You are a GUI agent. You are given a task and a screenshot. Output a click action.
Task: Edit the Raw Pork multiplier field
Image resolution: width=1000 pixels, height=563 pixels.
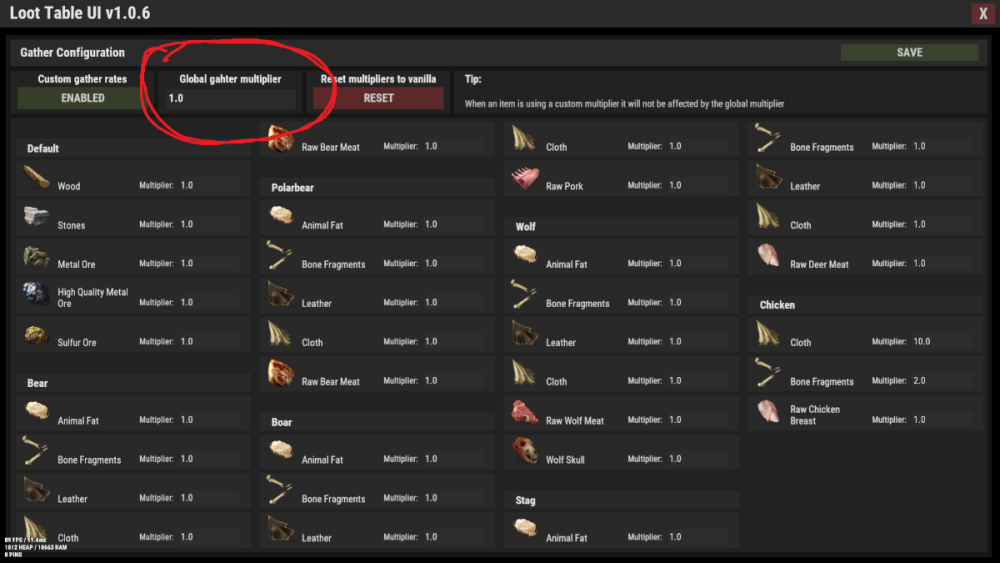[696, 186]
